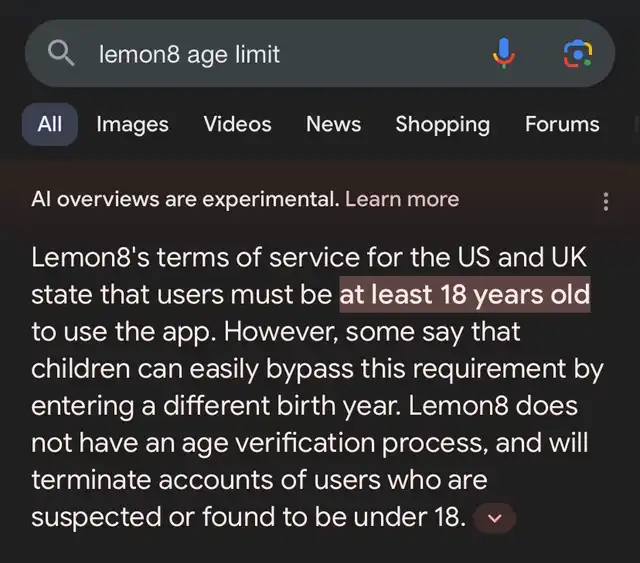Go to the Forums tab
This screenshot has width=640, height=563.
point(562,124)
